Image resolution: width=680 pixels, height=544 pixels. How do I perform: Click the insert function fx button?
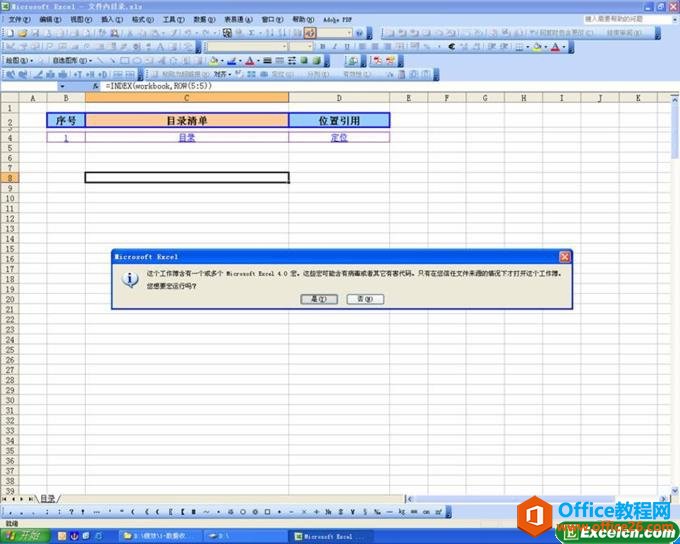[x=96, y=86]
